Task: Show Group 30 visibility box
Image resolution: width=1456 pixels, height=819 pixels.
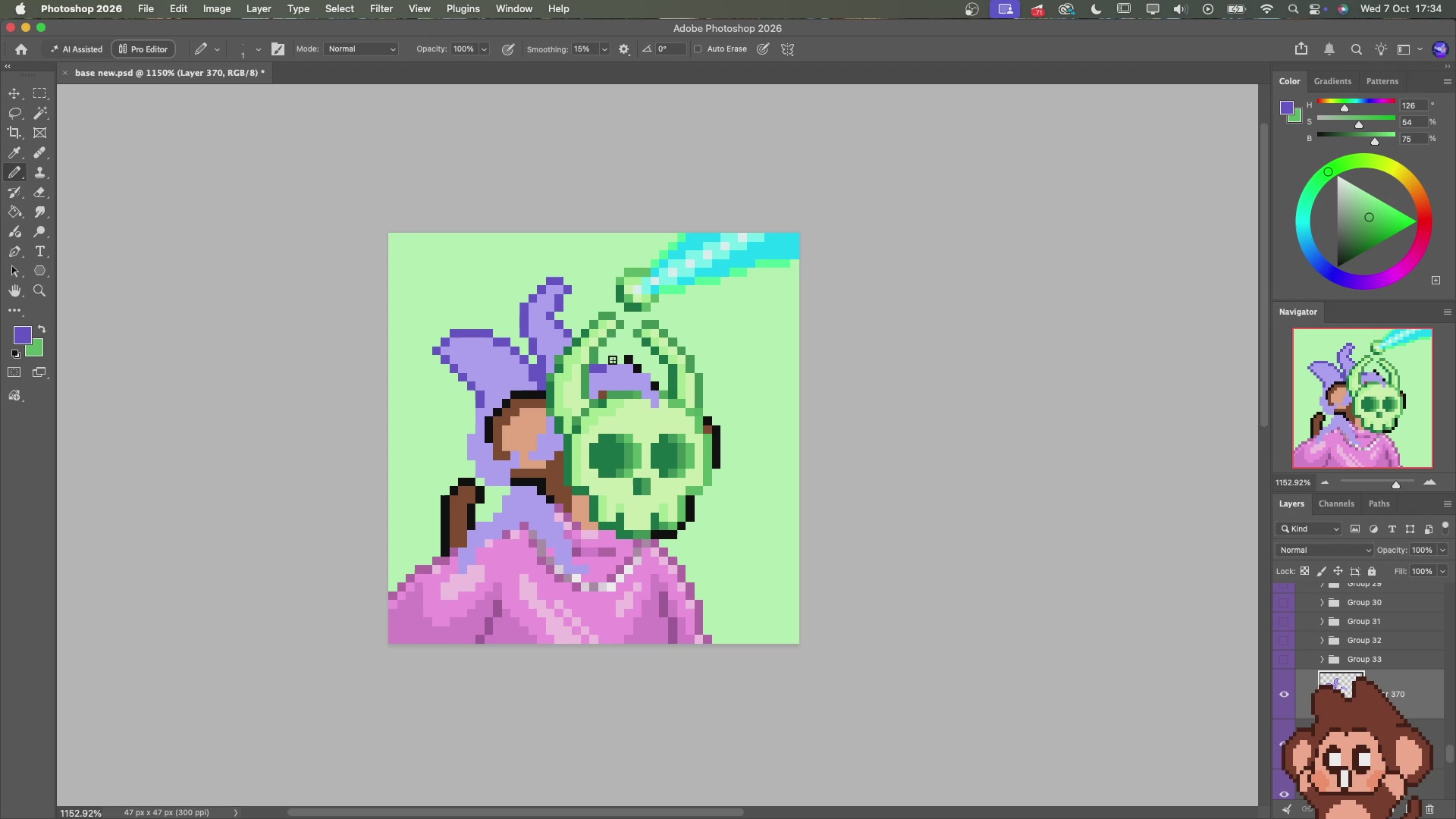Action: pyautogui.click(x=1284, y=603)
